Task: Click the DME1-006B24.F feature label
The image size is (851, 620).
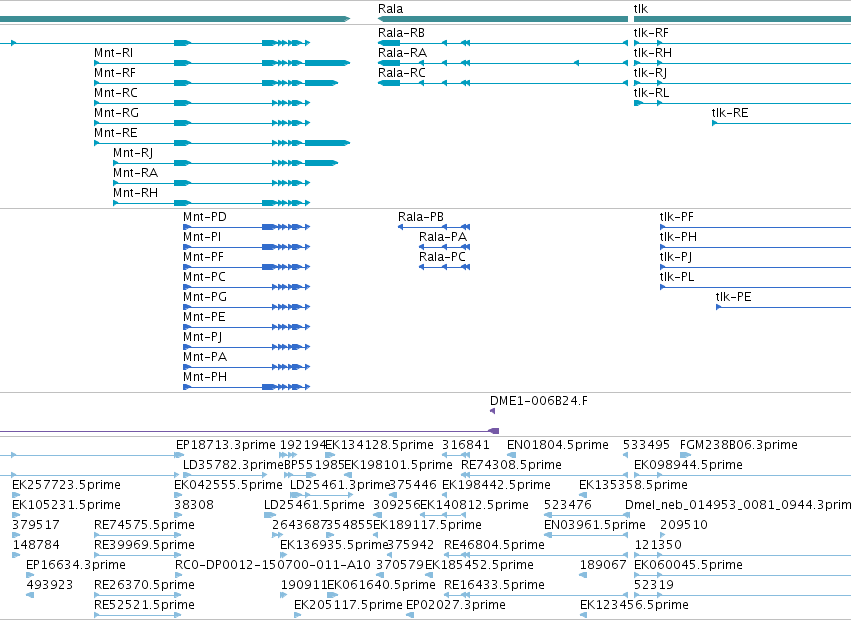Action: (538, 401)
